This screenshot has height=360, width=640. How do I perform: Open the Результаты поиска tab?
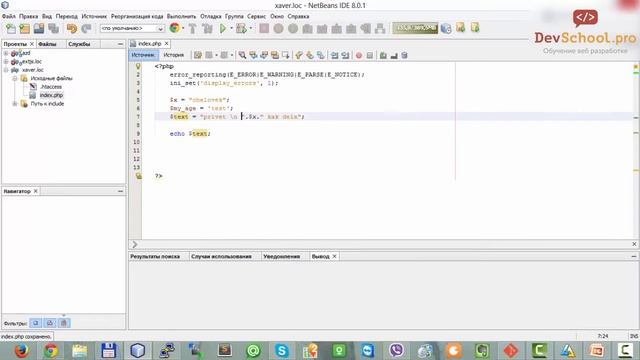tap(155, 256)
